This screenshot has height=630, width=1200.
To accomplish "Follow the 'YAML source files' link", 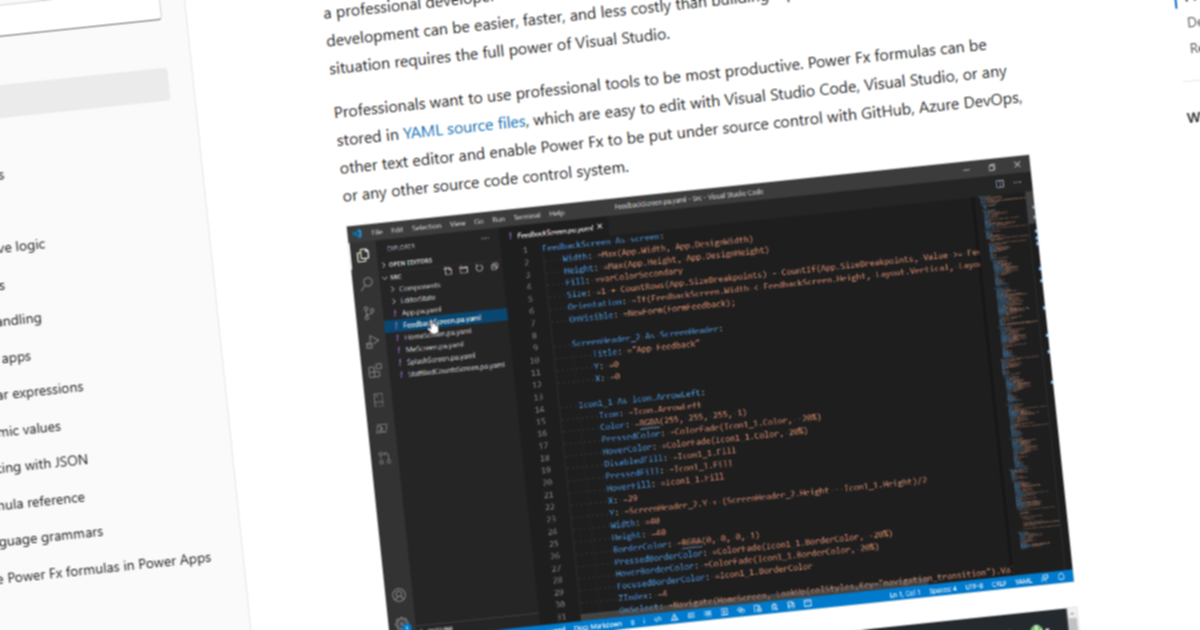I will click(465, 128).
